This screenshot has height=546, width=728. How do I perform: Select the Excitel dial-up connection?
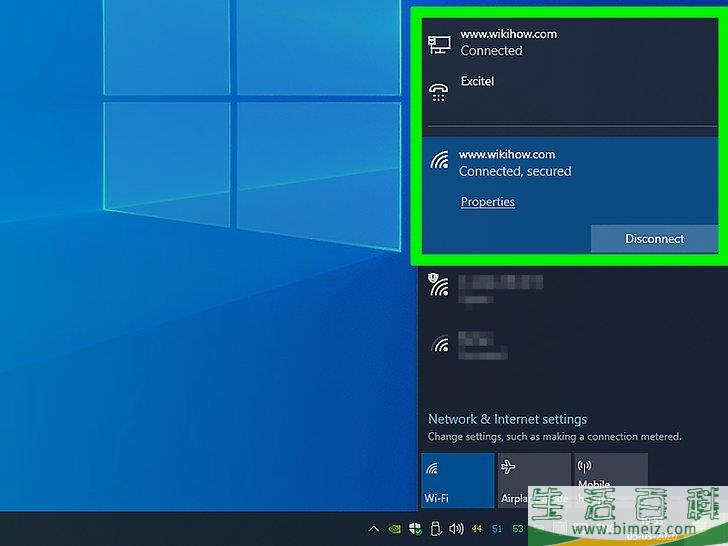click(570, 91)
